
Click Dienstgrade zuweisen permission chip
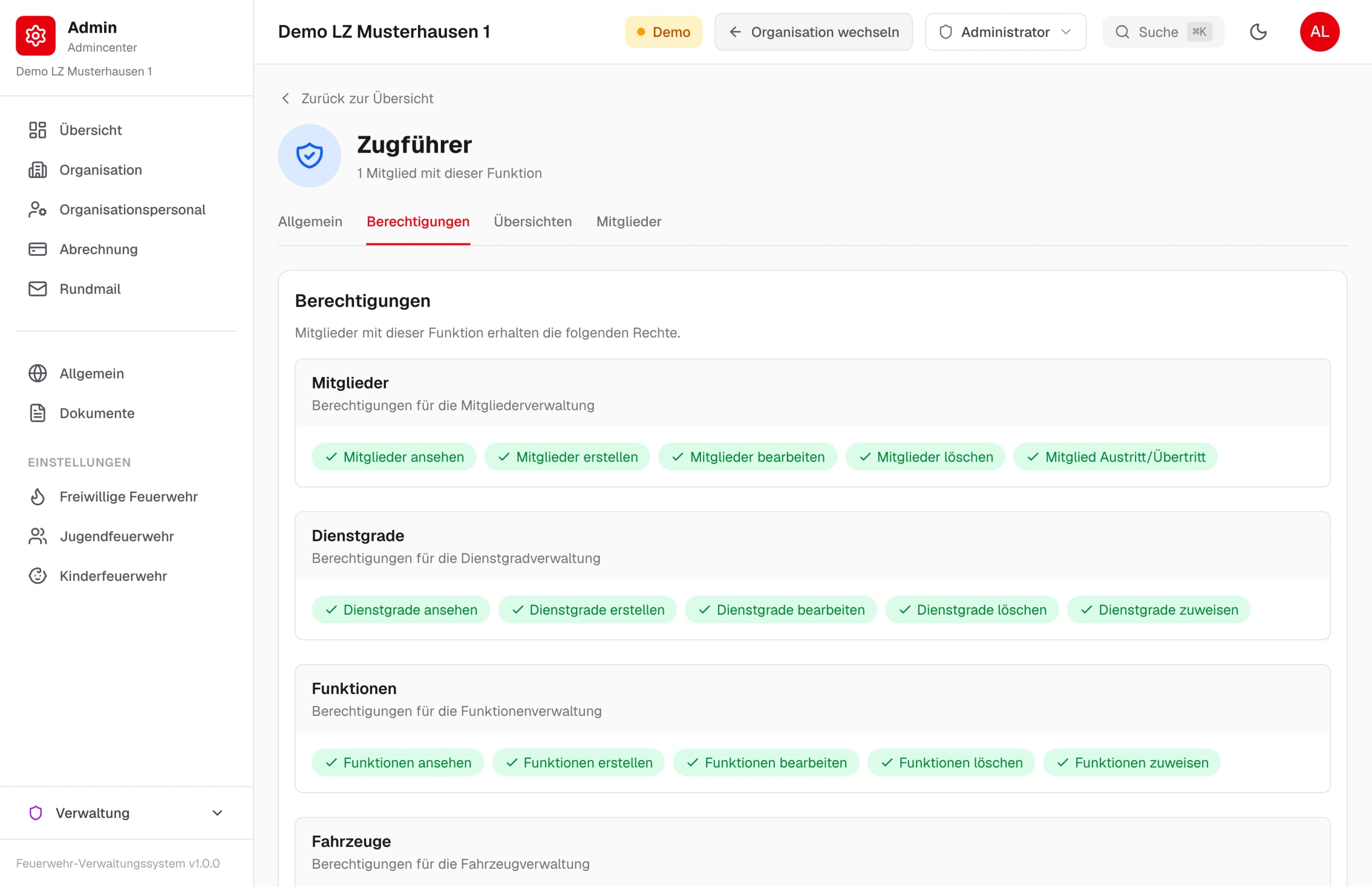click(x=1158, y=609)
